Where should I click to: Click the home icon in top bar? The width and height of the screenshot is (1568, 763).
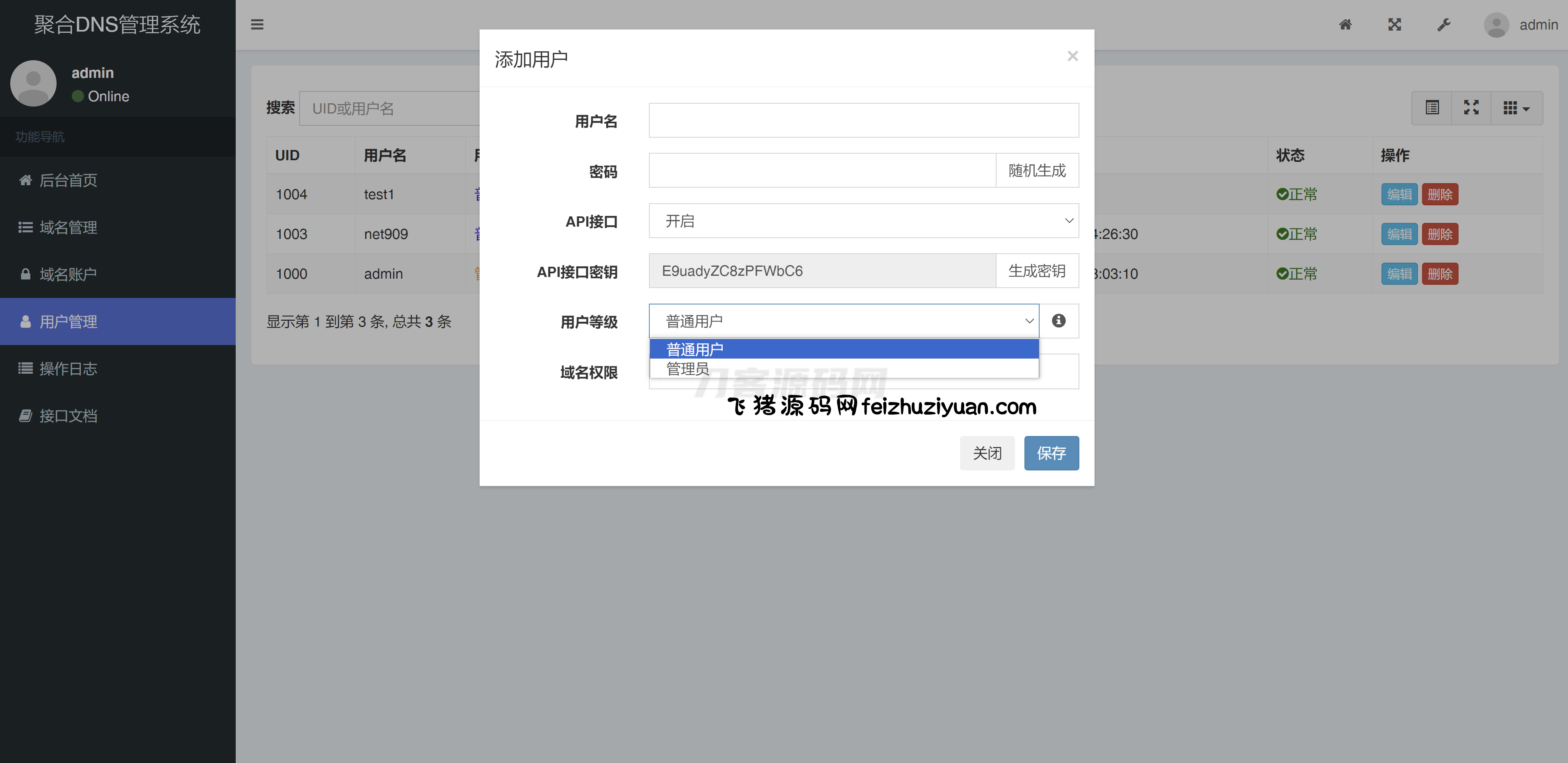point(1345,25)
